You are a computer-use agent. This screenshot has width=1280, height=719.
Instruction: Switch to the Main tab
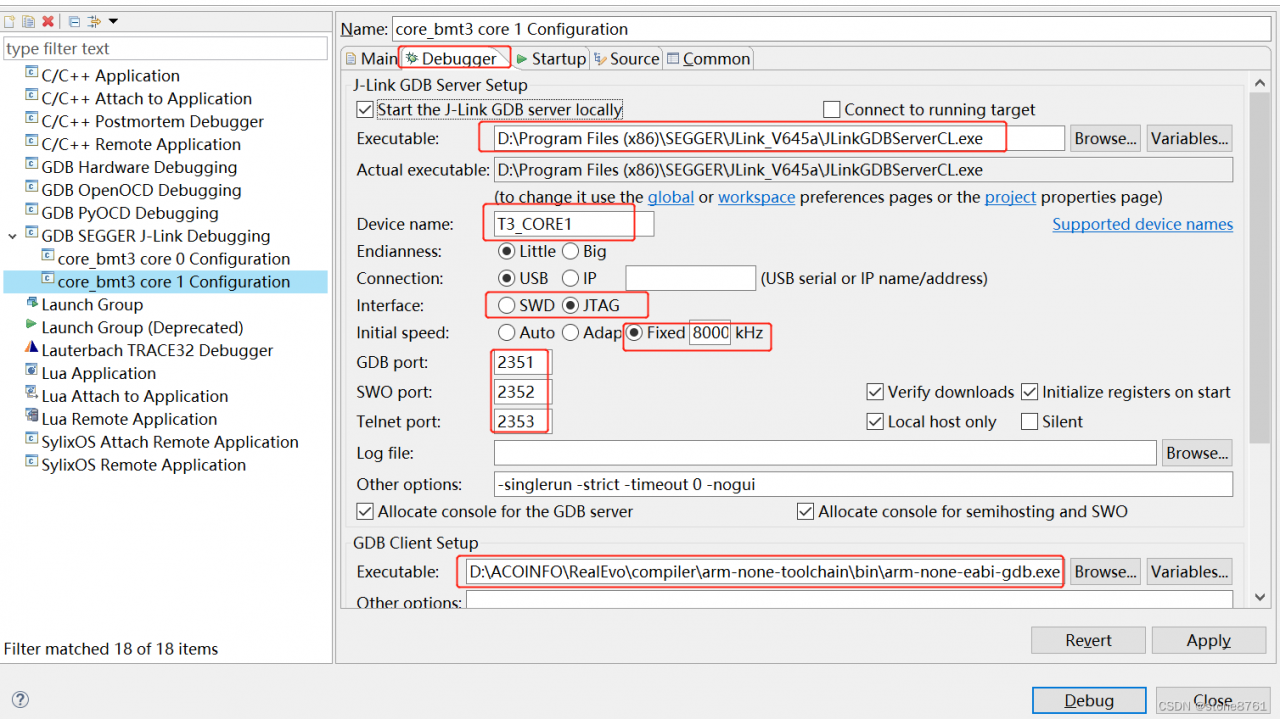coord(370,59)
